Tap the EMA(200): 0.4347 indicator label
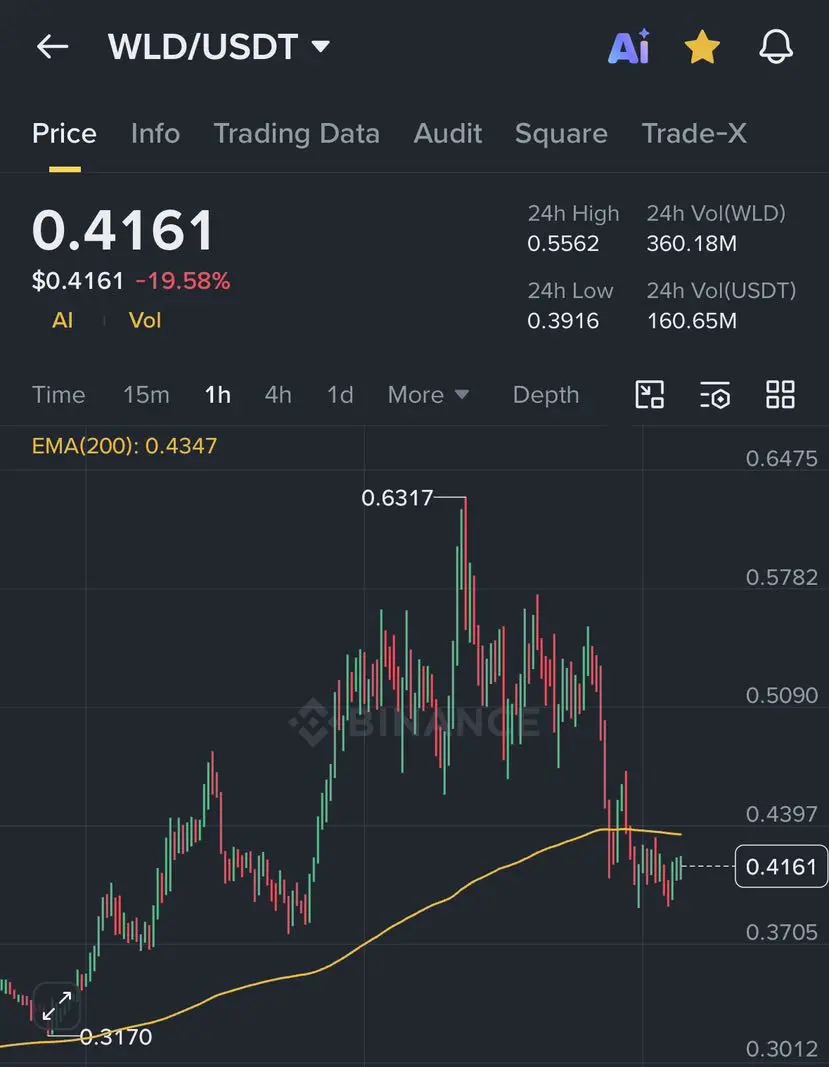The width and height of the screenshot is (829, 1067). 125,446
